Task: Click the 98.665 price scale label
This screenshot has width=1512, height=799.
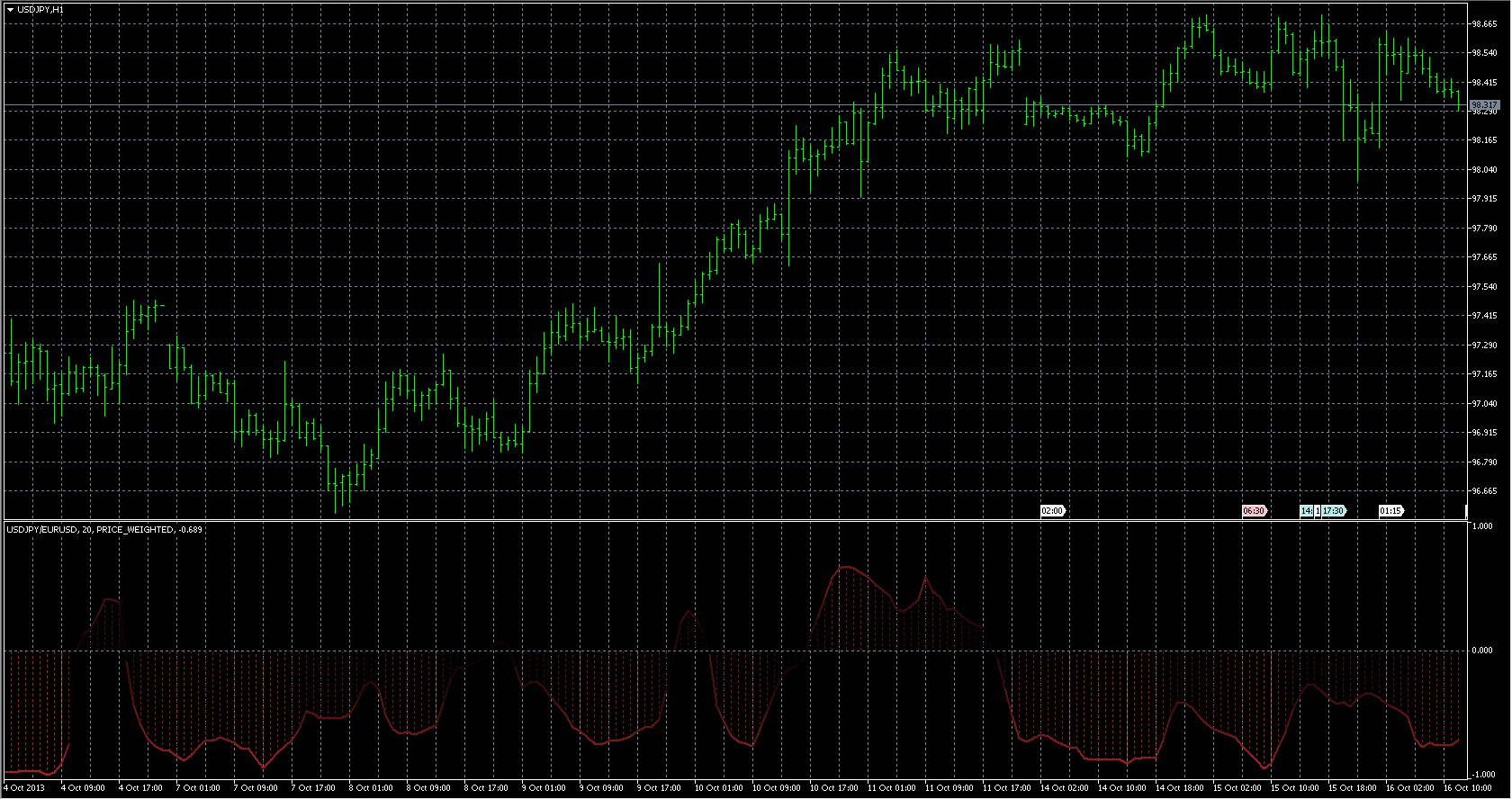Action: click(x=1484, y=24)
